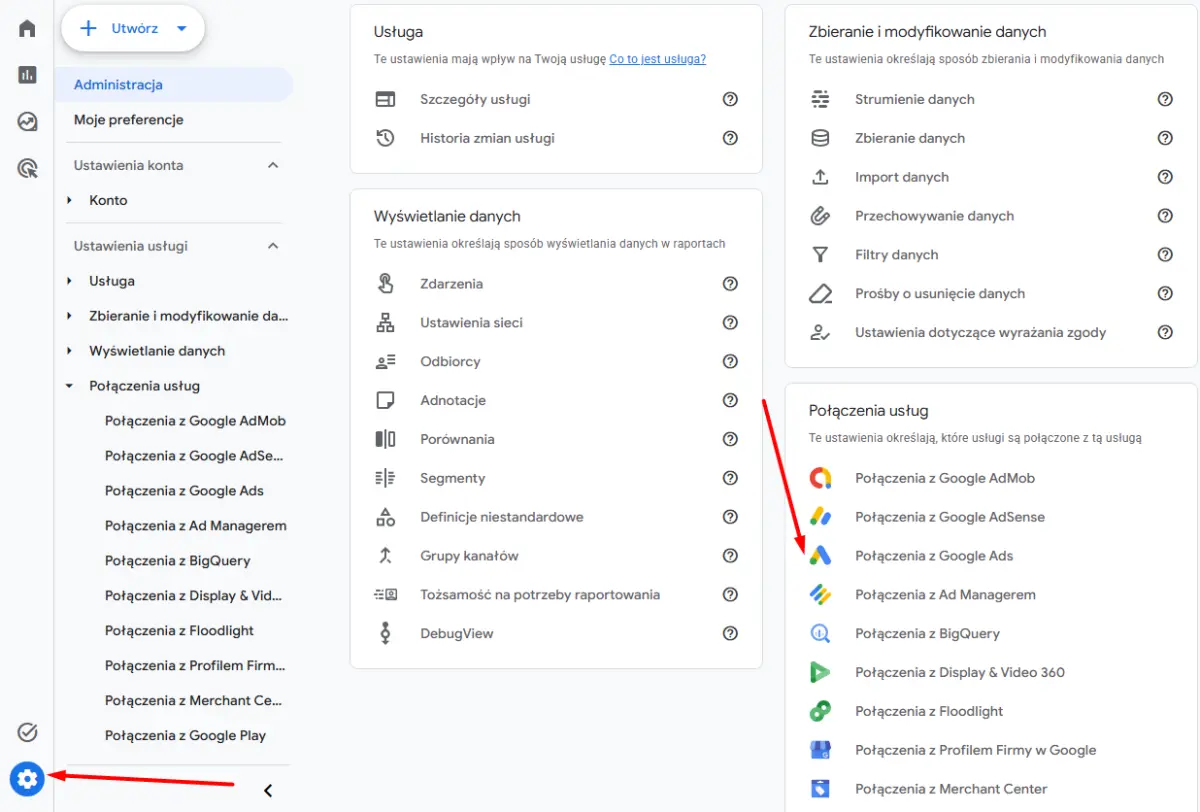Expand the Konto tree item
The image size is (1200, 812).
(x=70, y=200)
